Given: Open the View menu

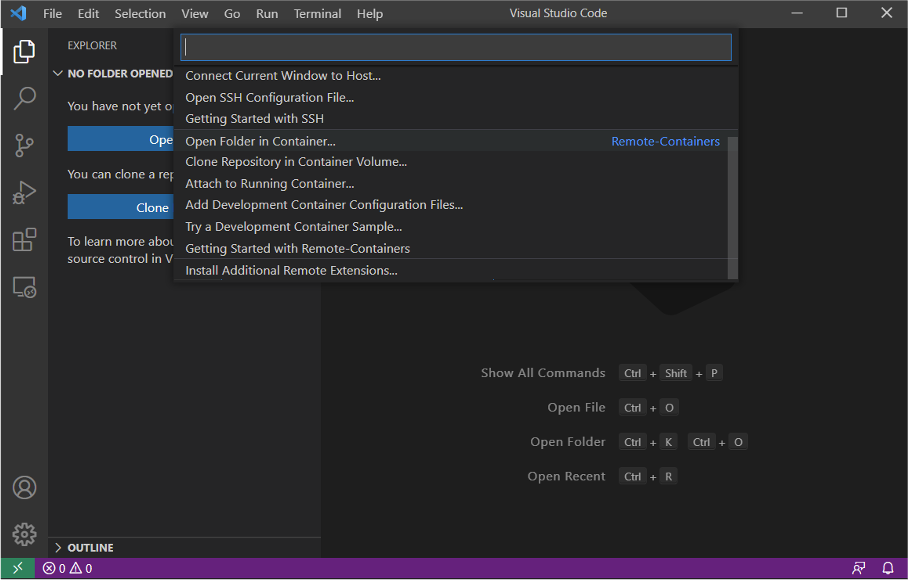Looking at the screenshot, I should point(195,13).
